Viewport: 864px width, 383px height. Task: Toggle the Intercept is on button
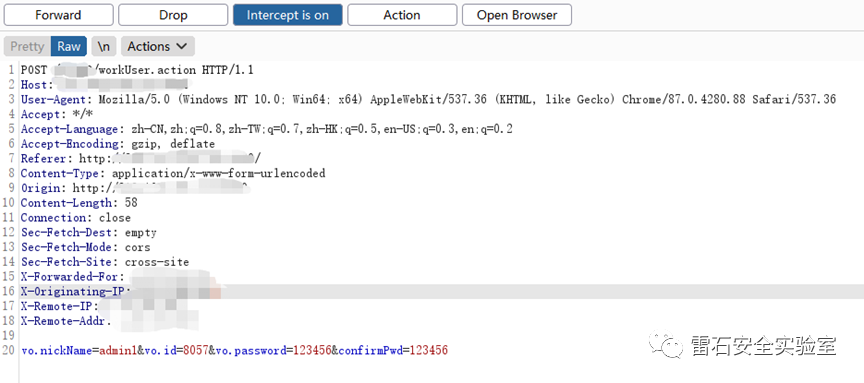(x=288, y=15)
